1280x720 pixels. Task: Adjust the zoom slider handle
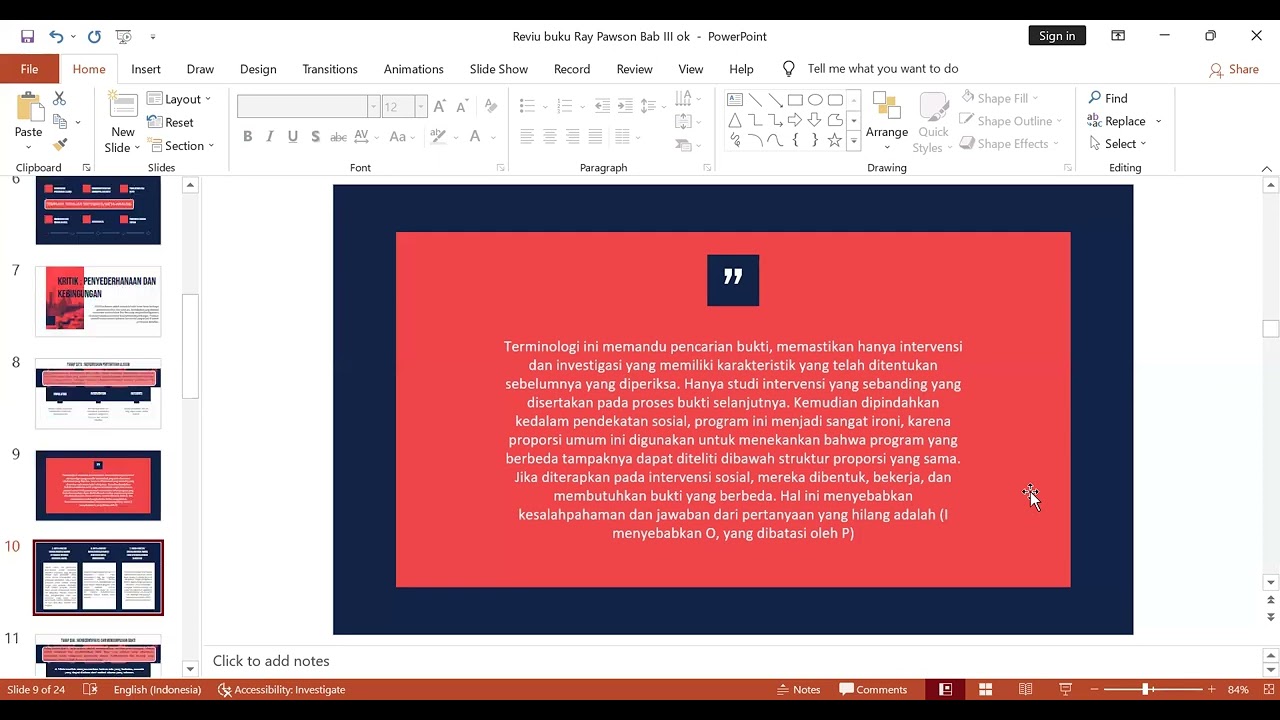(x=1146, y=689)
